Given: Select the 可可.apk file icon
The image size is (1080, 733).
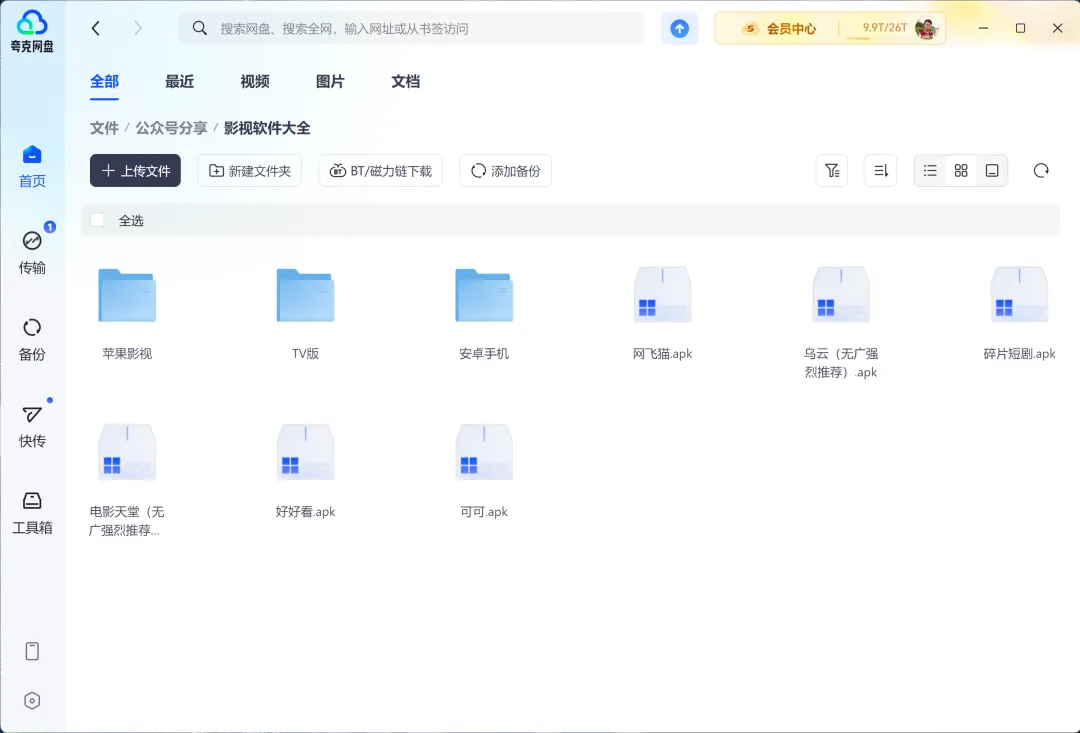Looking at the screenshot, I should [x=484, y=453].
